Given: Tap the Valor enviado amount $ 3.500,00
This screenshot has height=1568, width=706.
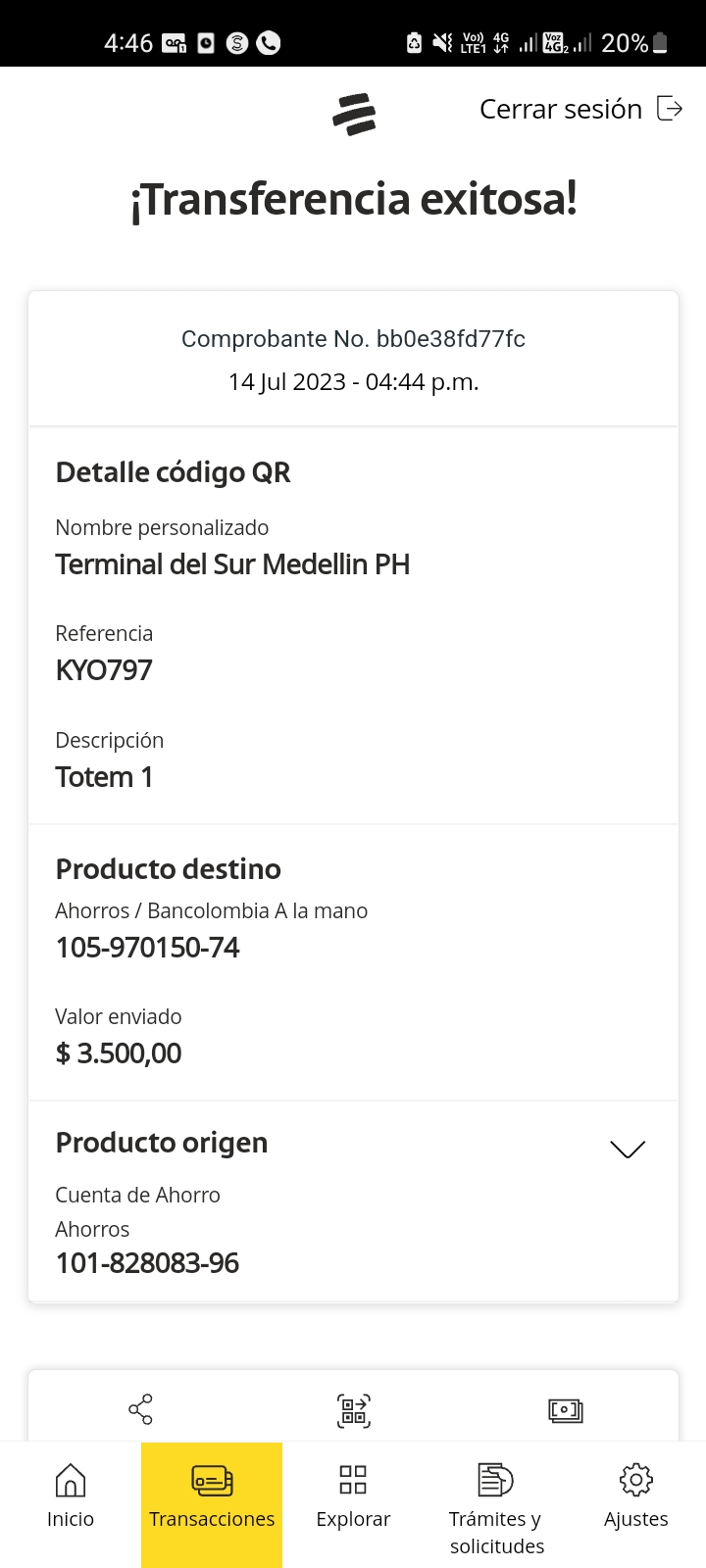Looking at the screenshot, I should (119, 1053).
